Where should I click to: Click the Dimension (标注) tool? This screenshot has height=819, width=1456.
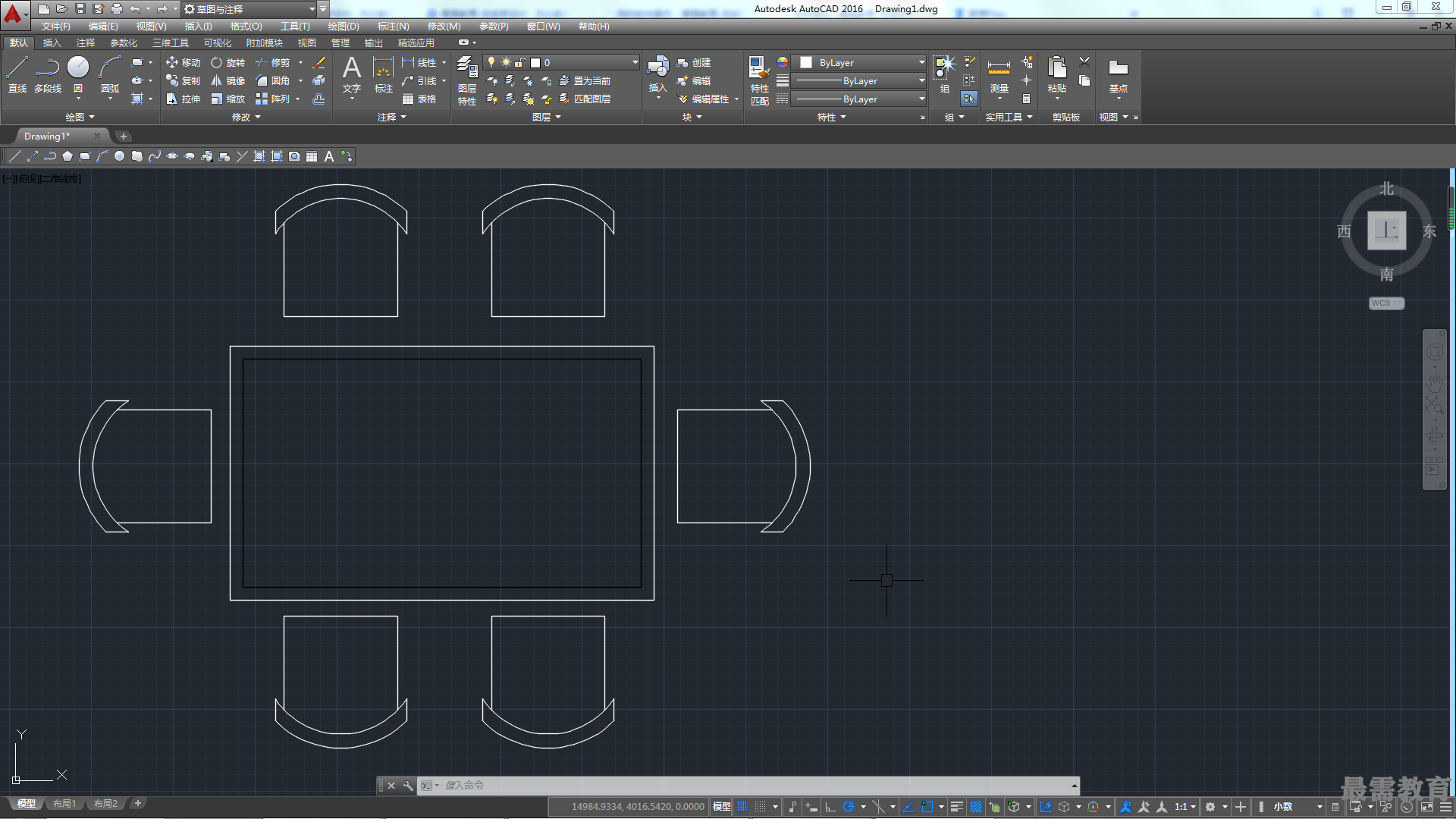tap(384, 74)
